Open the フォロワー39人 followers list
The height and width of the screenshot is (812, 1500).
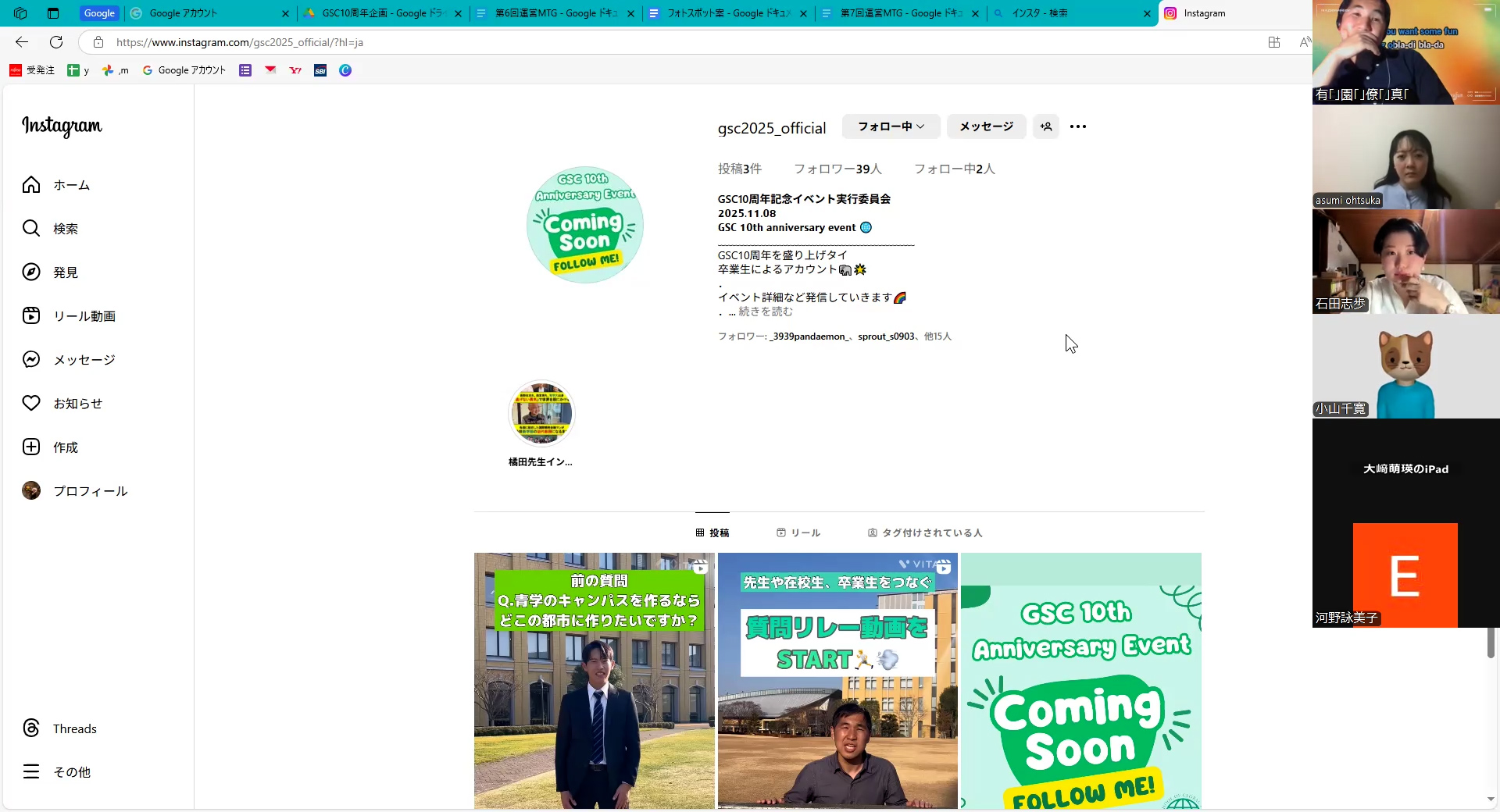(x=837, y=169)
